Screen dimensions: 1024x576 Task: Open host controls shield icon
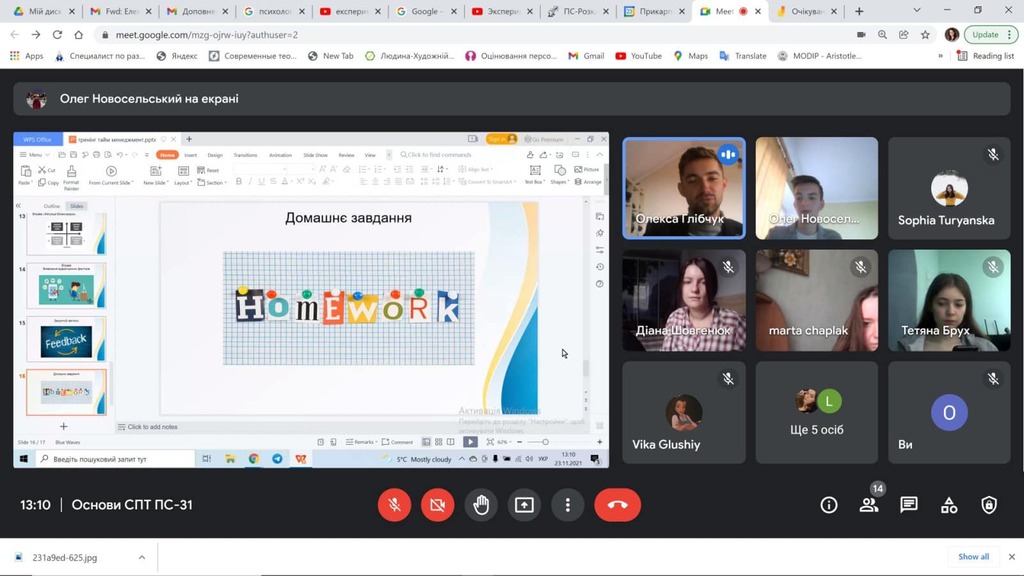coord(989,505)
